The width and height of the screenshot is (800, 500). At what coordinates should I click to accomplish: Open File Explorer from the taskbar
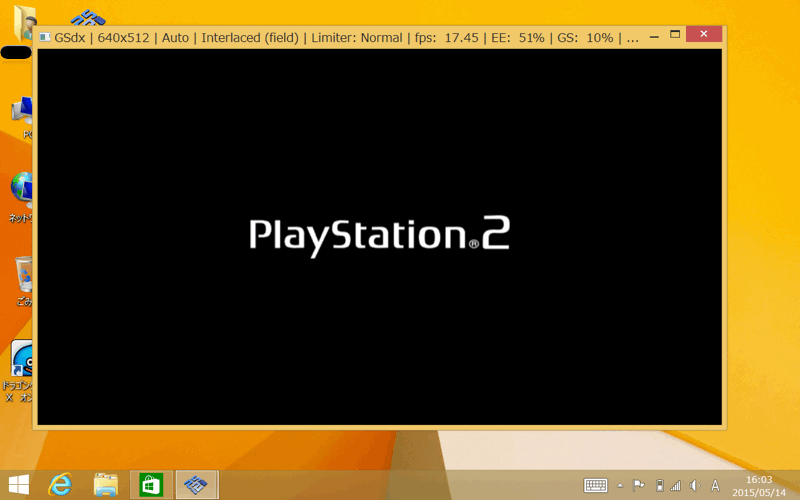[106, 485]
